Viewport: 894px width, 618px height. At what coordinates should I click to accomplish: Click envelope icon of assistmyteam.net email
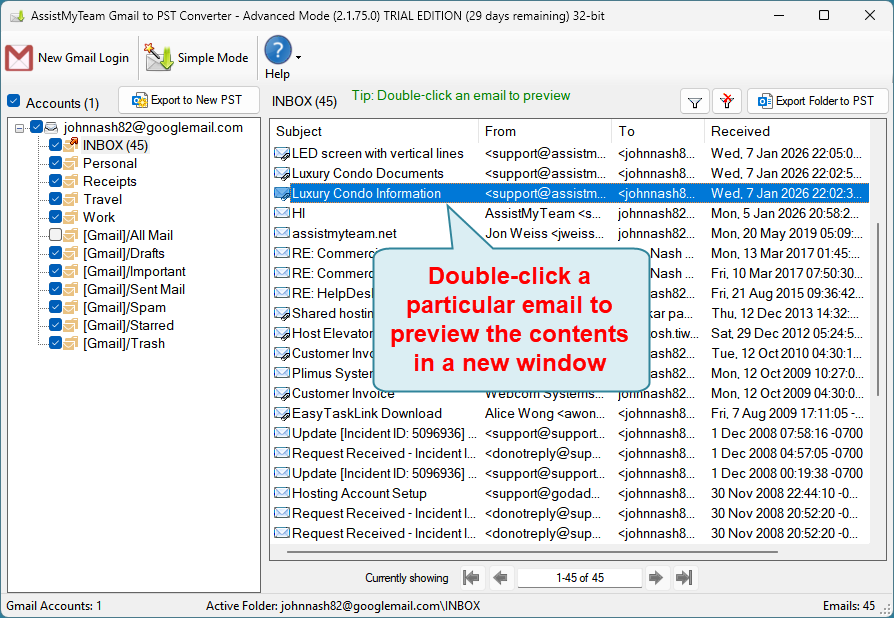282,233
